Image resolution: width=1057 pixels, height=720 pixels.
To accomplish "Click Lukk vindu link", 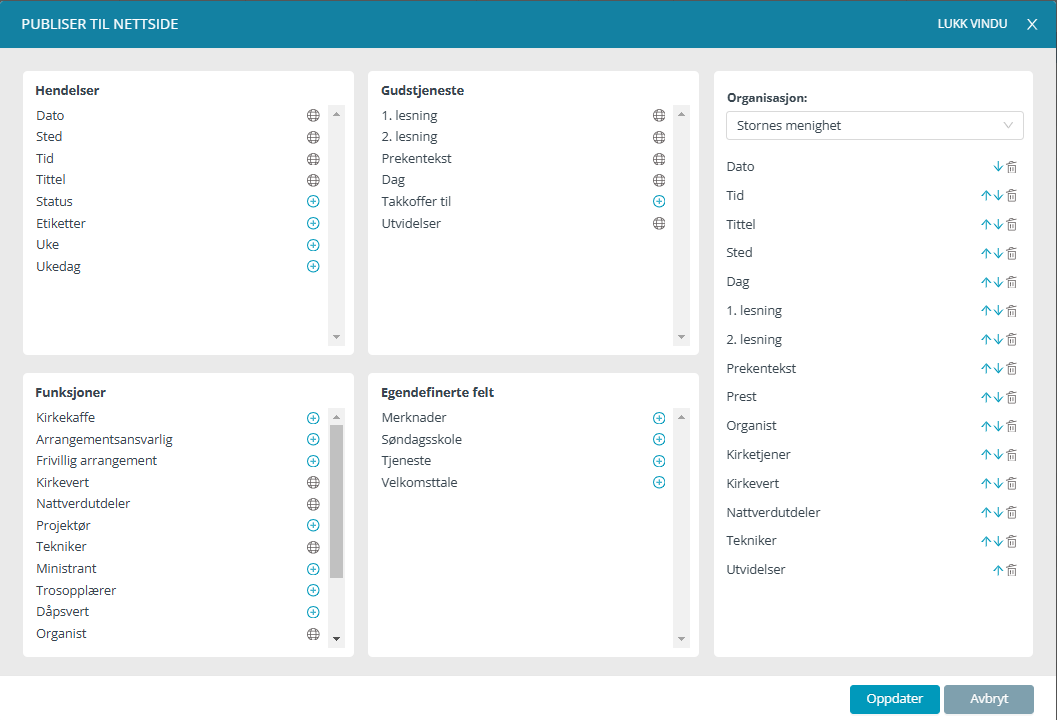I will point(971,24).
